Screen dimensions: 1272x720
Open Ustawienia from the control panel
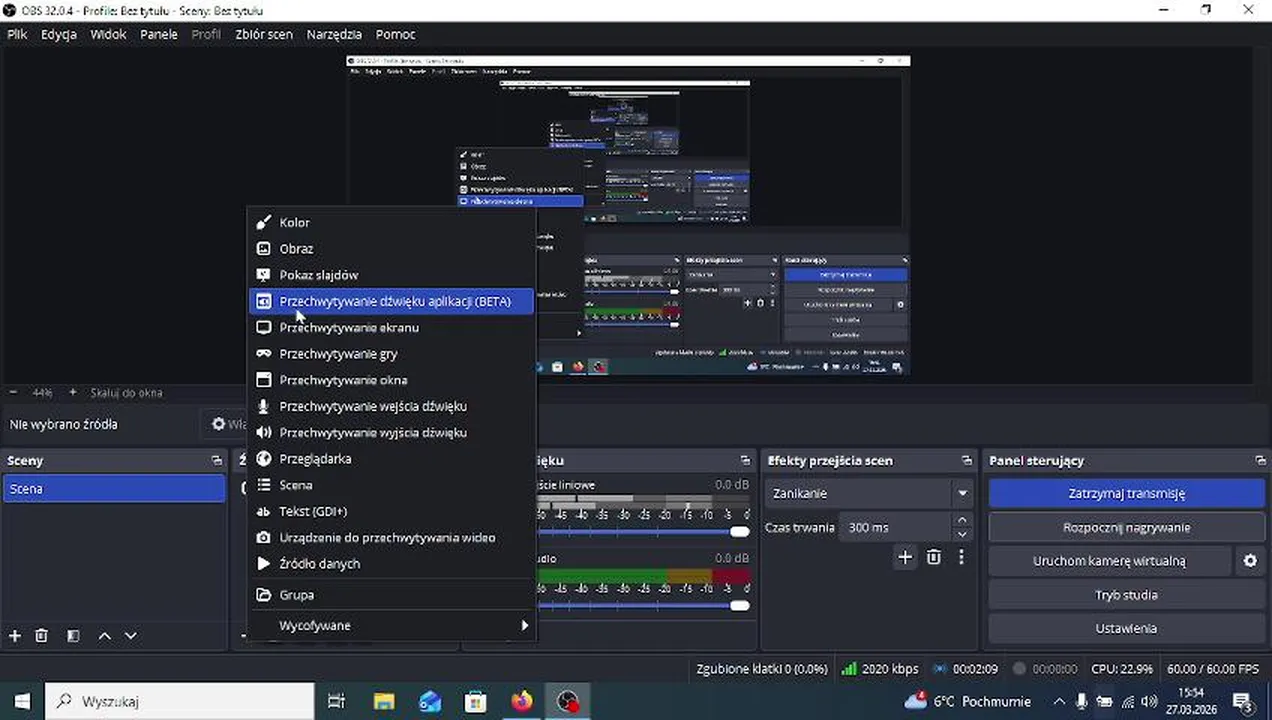click(1126, 629)
